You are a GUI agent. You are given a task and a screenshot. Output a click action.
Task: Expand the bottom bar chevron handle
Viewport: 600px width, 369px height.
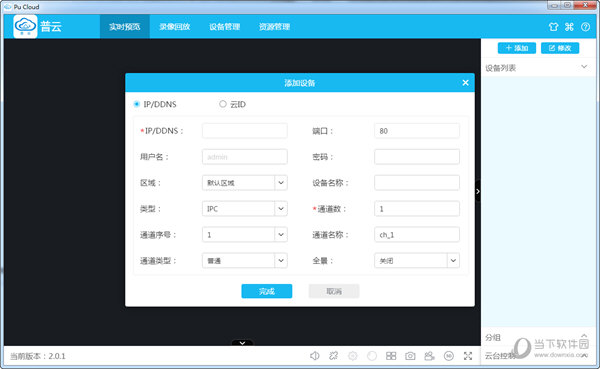point(242,343)
